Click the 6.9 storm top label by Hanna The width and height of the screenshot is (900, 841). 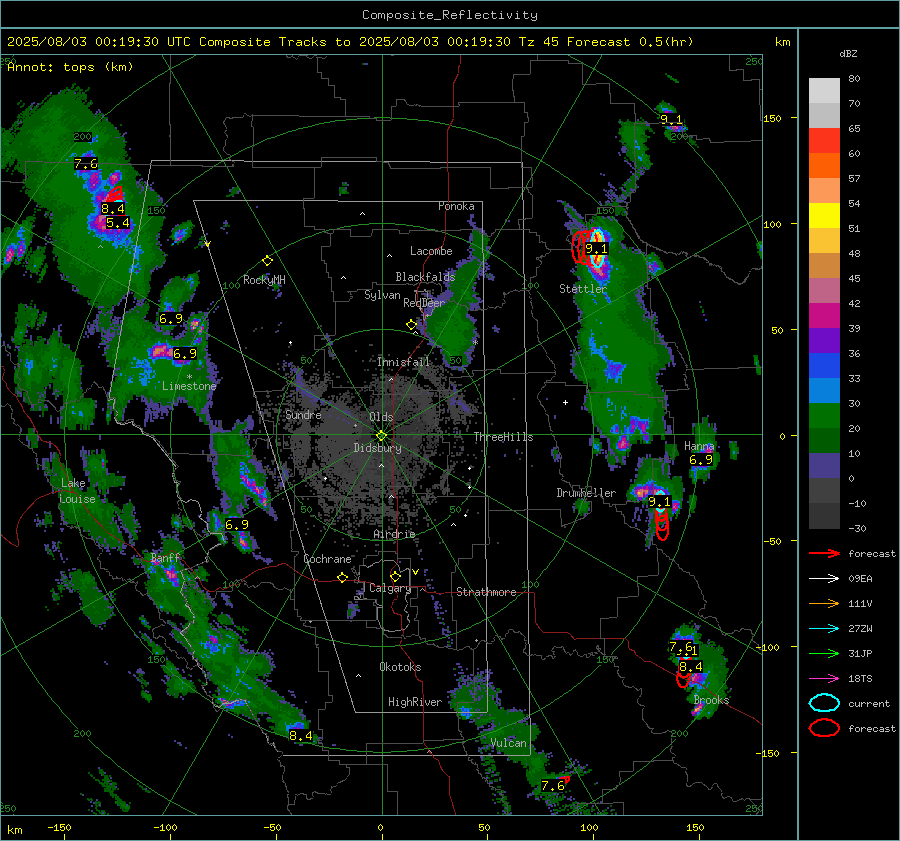[701, 459]
